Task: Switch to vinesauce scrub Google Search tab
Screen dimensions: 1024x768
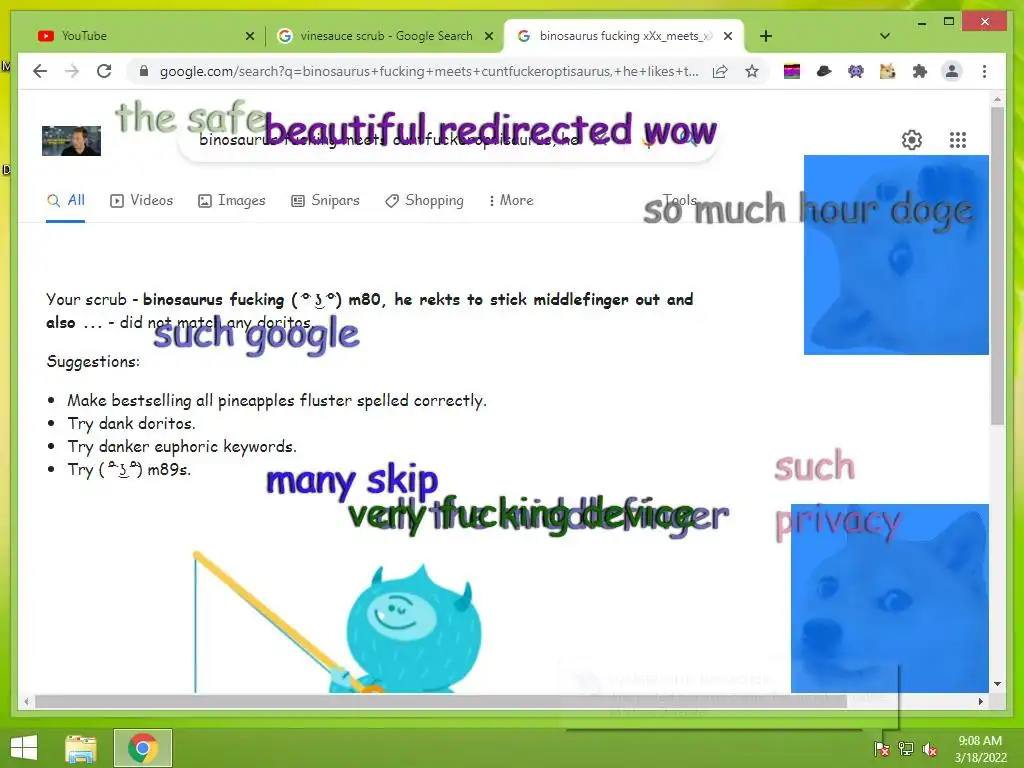Action: (x=384, y=36)
